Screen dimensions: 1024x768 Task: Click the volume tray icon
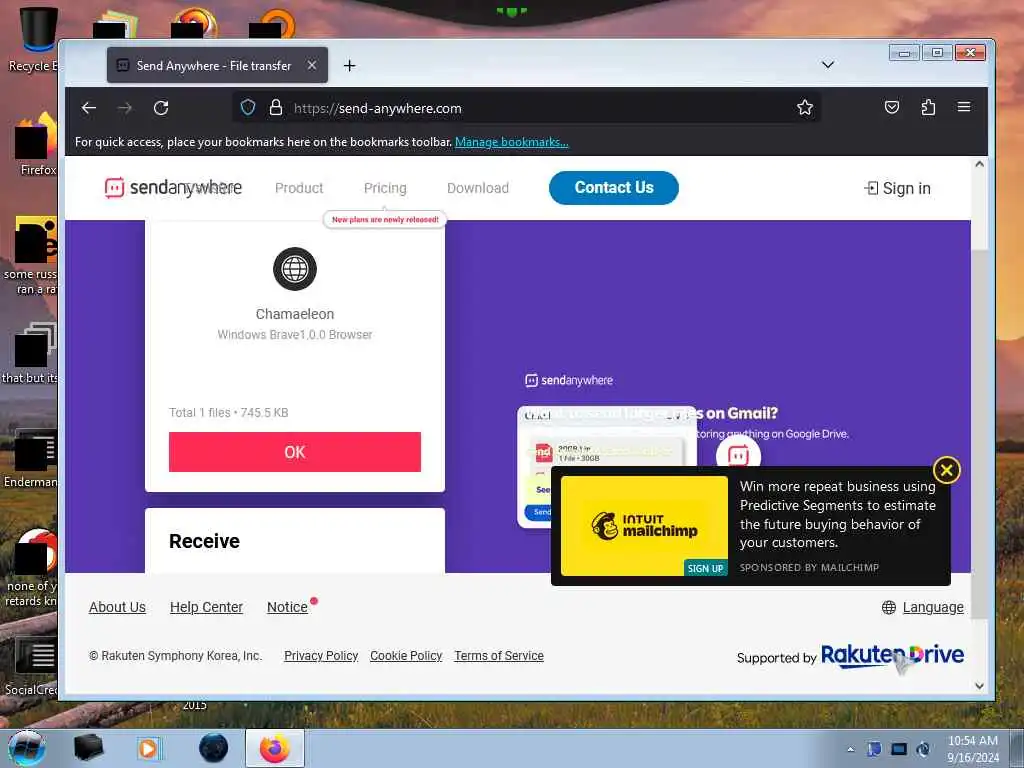(923, 749)
